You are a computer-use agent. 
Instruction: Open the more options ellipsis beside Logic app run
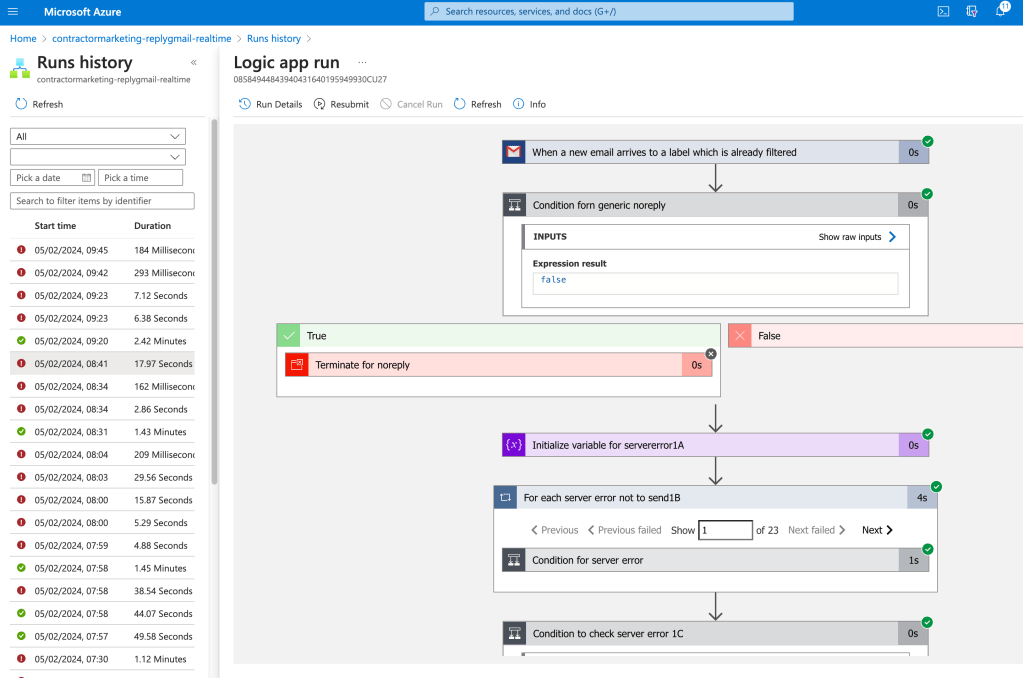pyautogui.click(x=362, y=63)
